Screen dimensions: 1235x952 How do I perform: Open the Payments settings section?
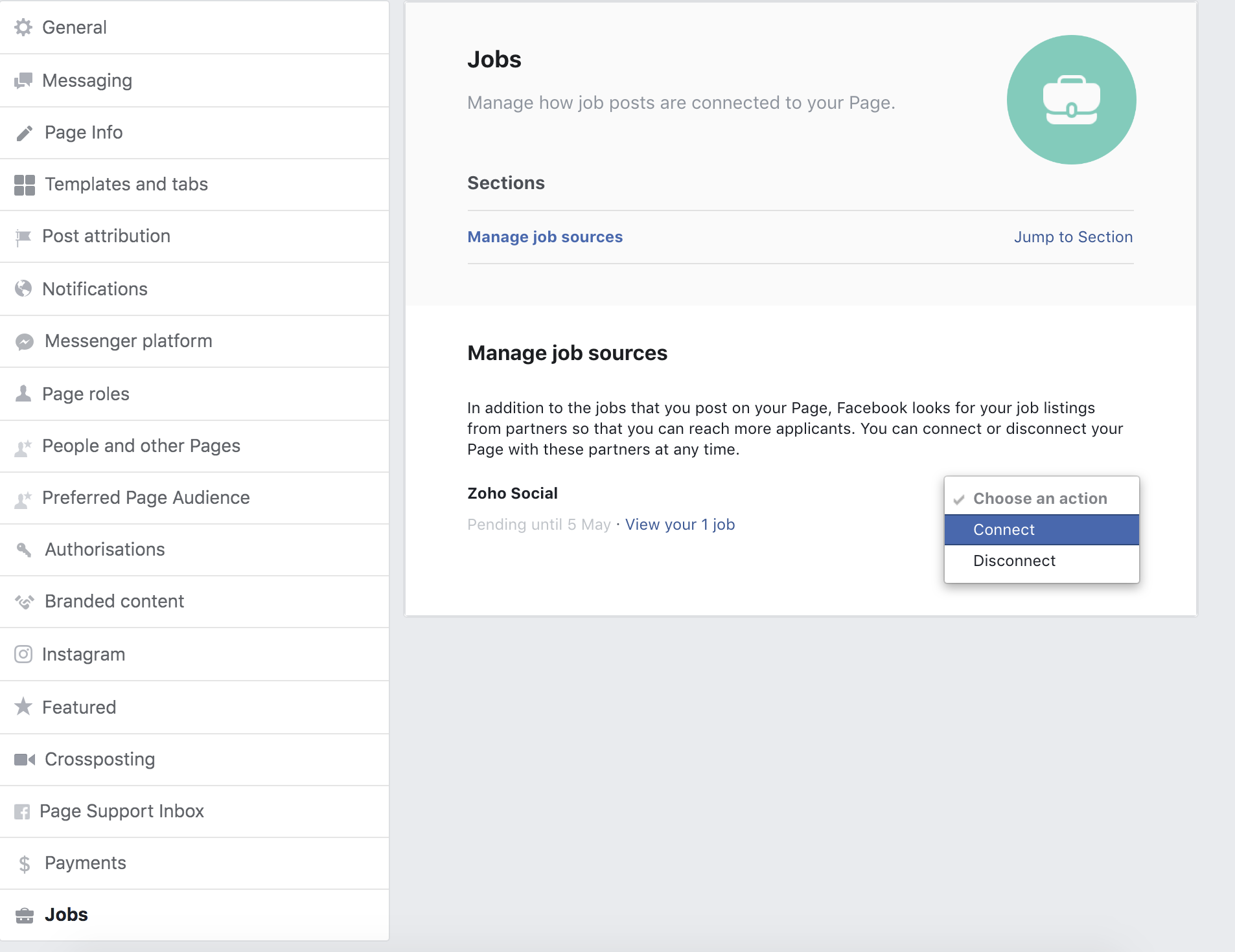[84, 863]
